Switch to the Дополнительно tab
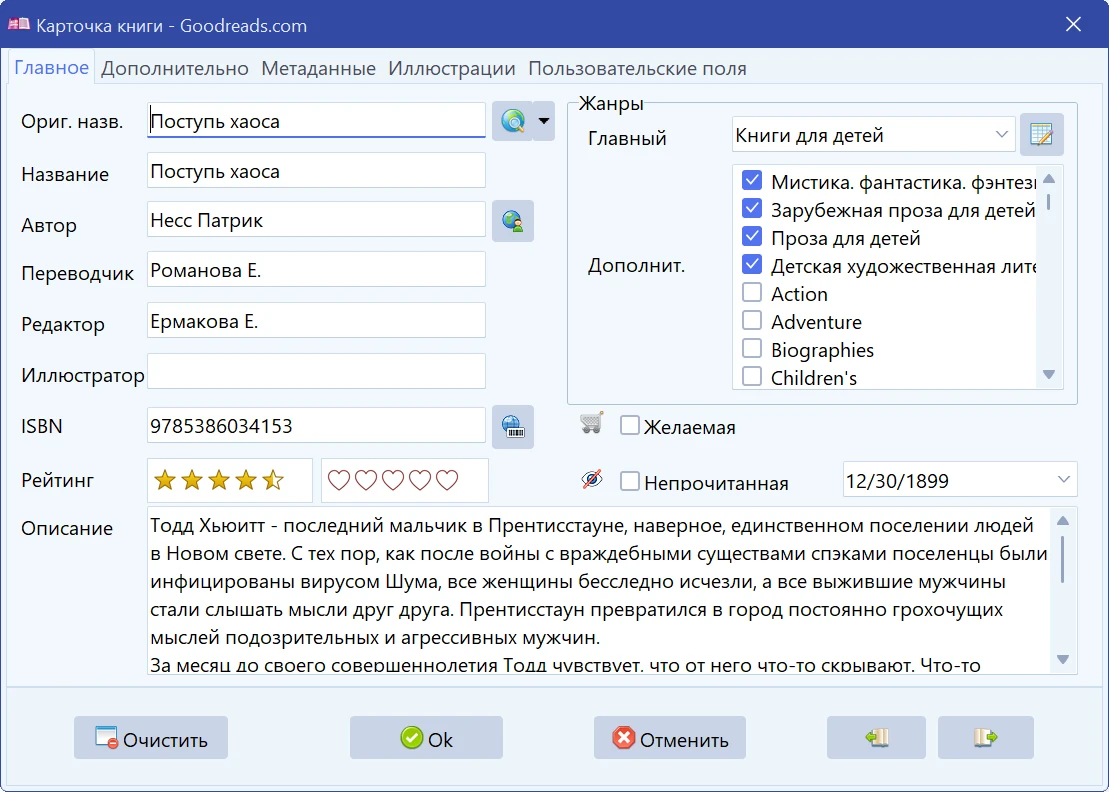Screen dimensions: 1109x792 click(x=175, y=69)
